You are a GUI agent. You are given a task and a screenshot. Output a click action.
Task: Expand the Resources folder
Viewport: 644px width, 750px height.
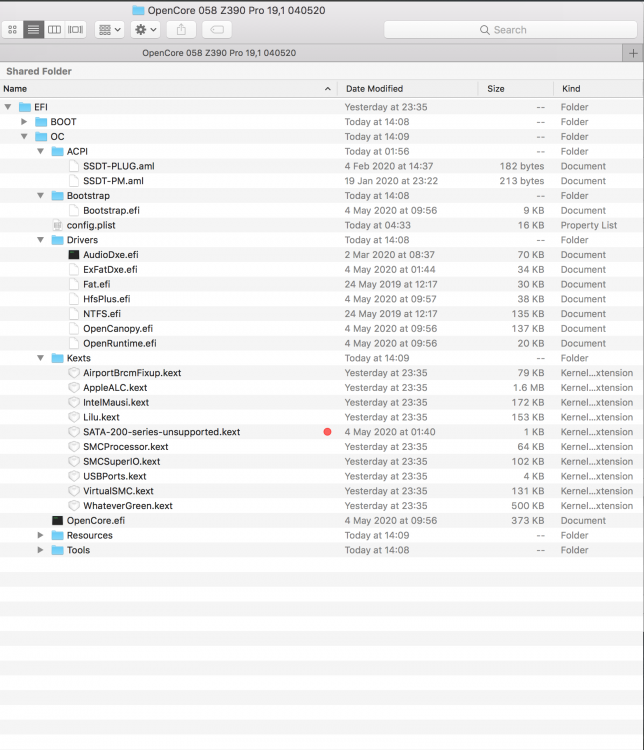click(40, 535)
